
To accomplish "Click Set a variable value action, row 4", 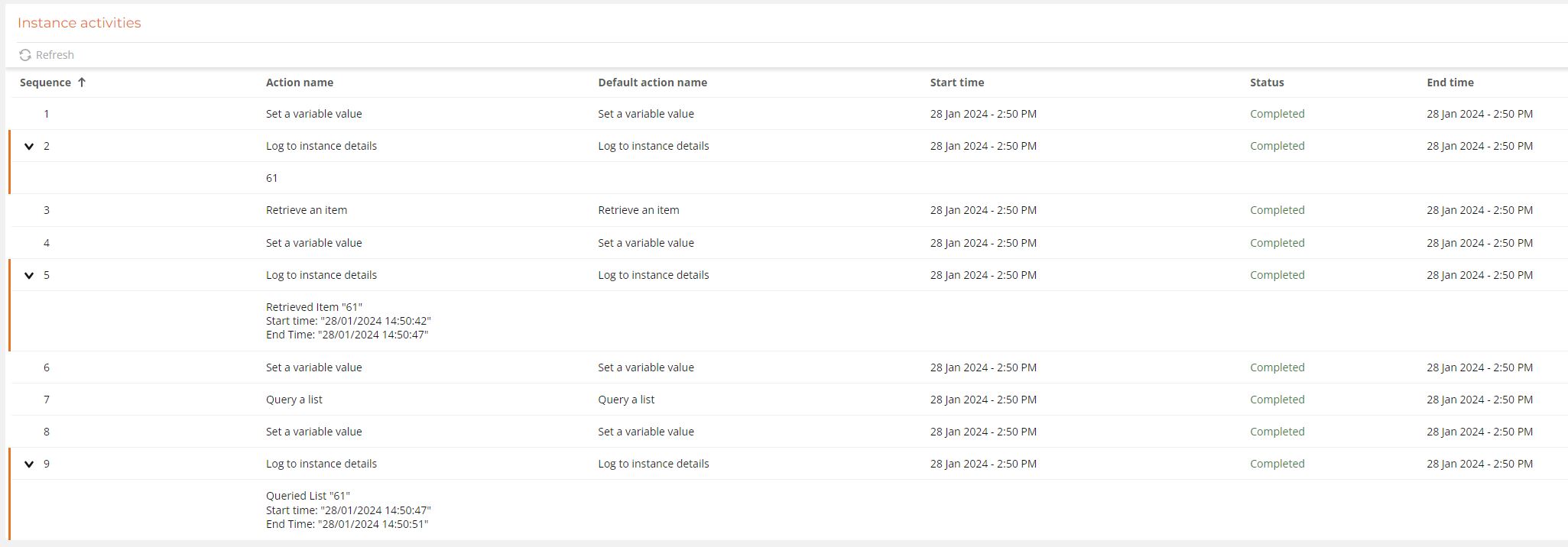I will click(314, 243).
